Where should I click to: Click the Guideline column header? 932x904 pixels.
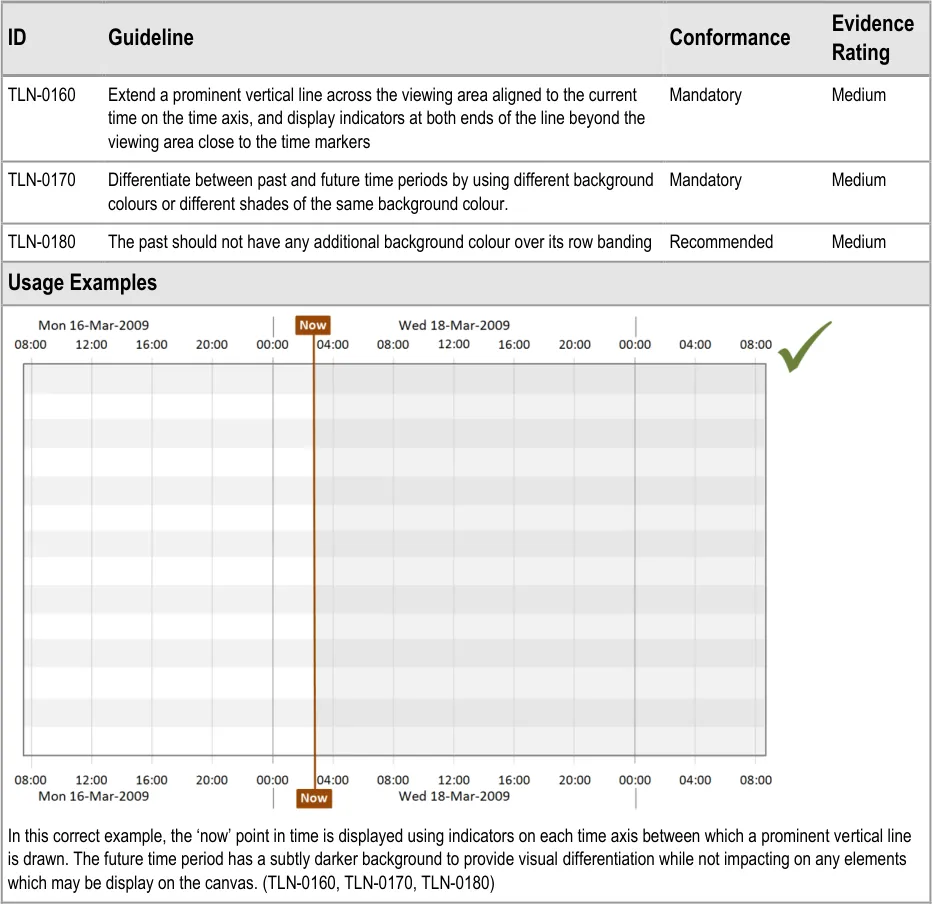coord(150,38)
